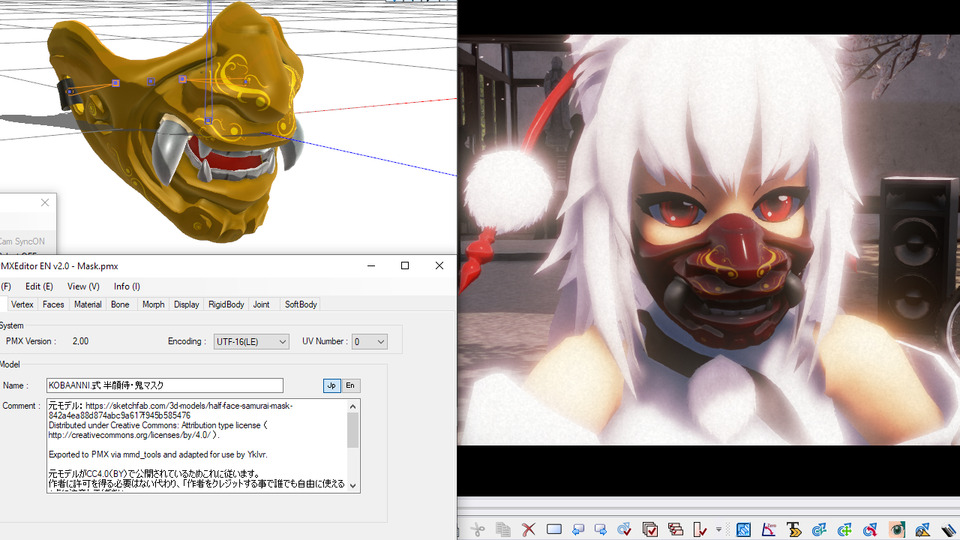The image size is (960, 540).
Task: Open the Edit (E) menu
Action: [39, 286]
